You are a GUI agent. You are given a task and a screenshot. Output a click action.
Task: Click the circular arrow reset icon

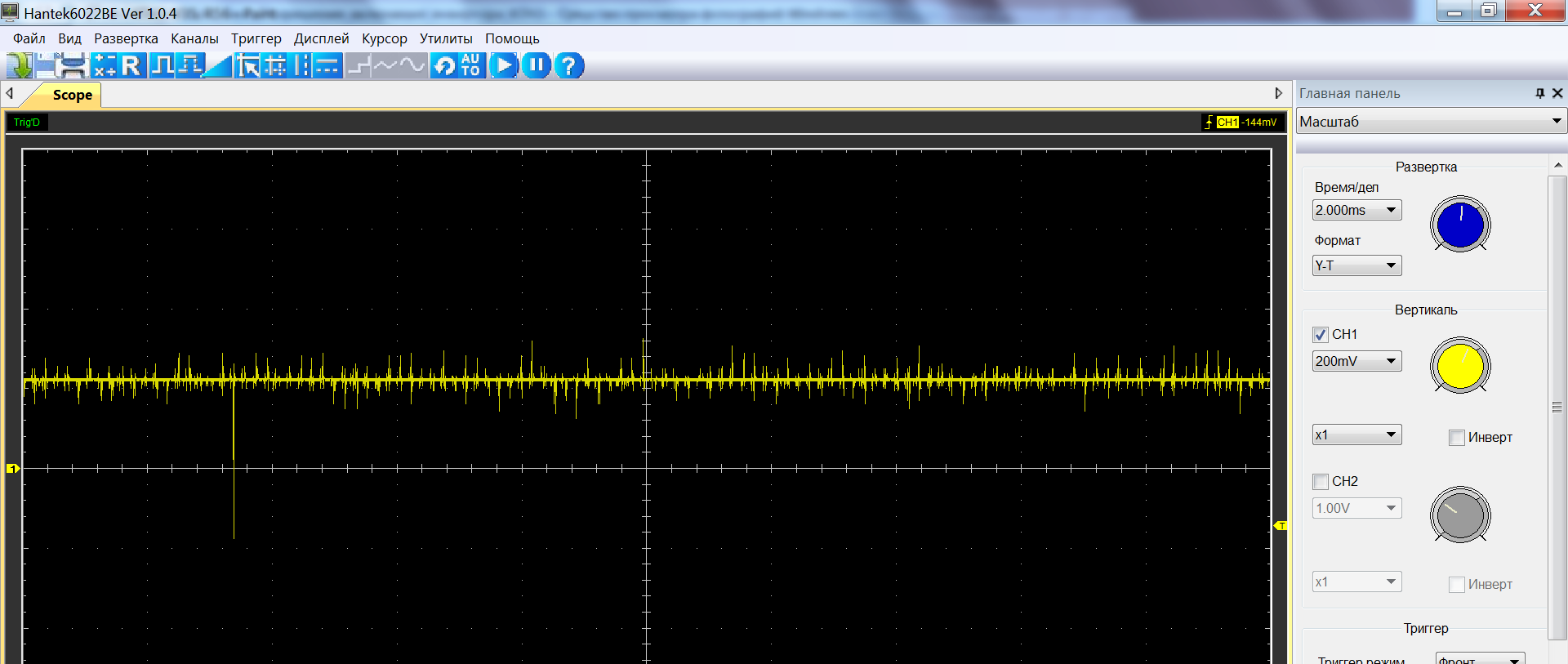[x=444, y=65]
